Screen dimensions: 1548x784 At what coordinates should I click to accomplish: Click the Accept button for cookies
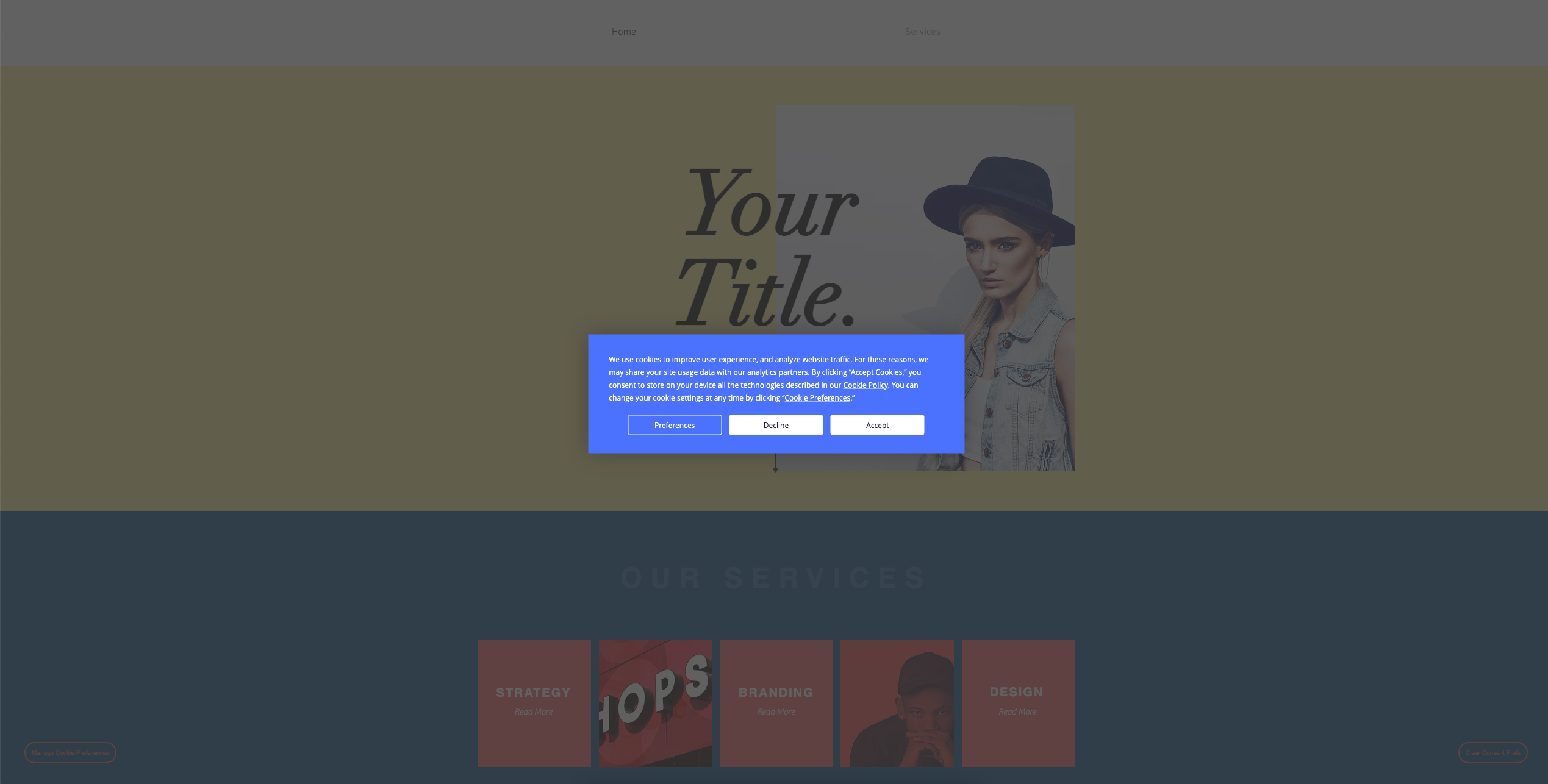pos(877,425)
